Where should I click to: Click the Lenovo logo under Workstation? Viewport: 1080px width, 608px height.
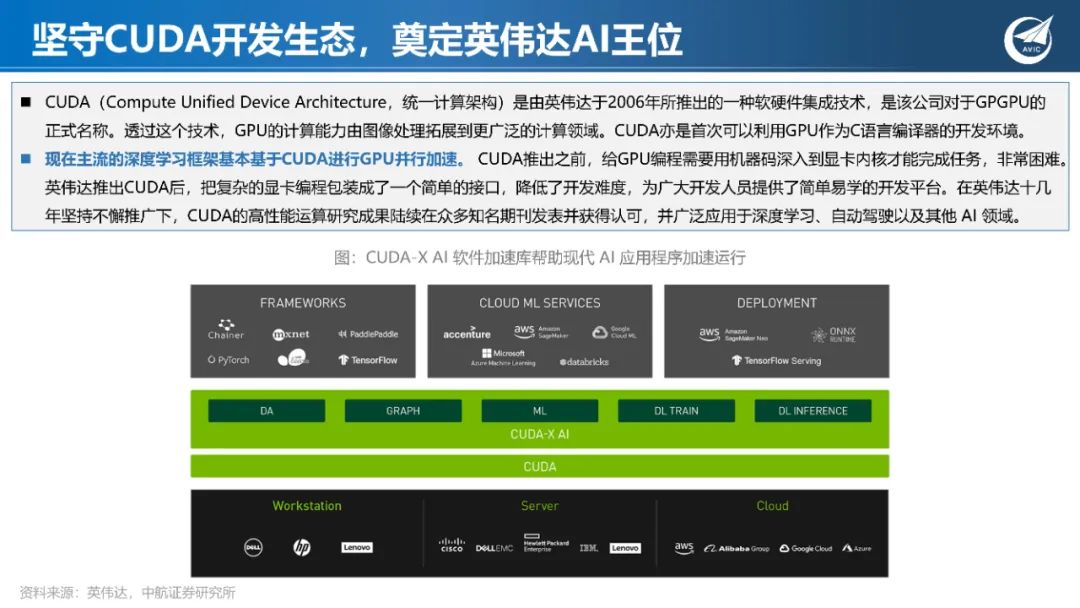[357, 547]
